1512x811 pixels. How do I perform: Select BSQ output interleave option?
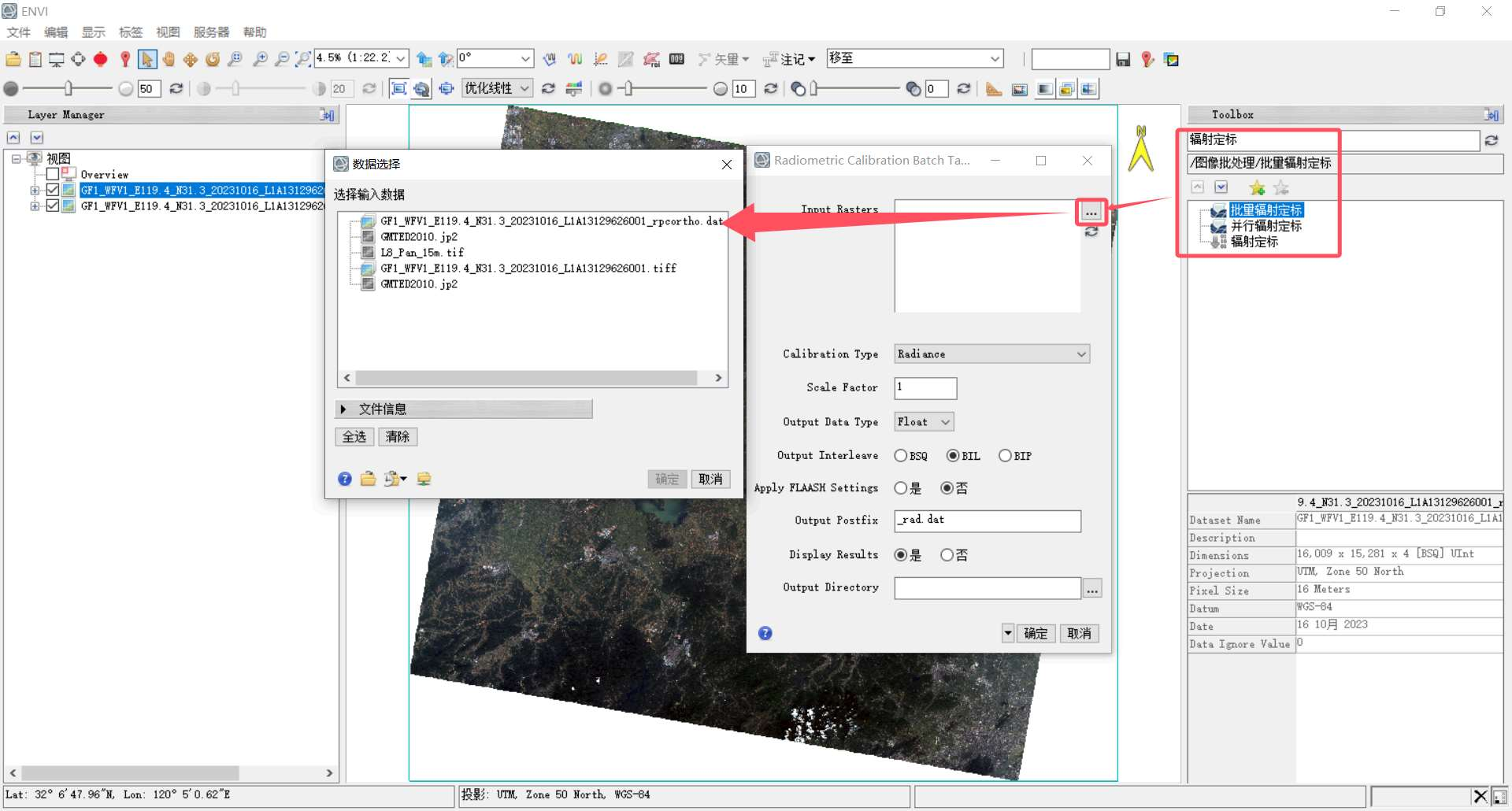click(x=901, y=456)
